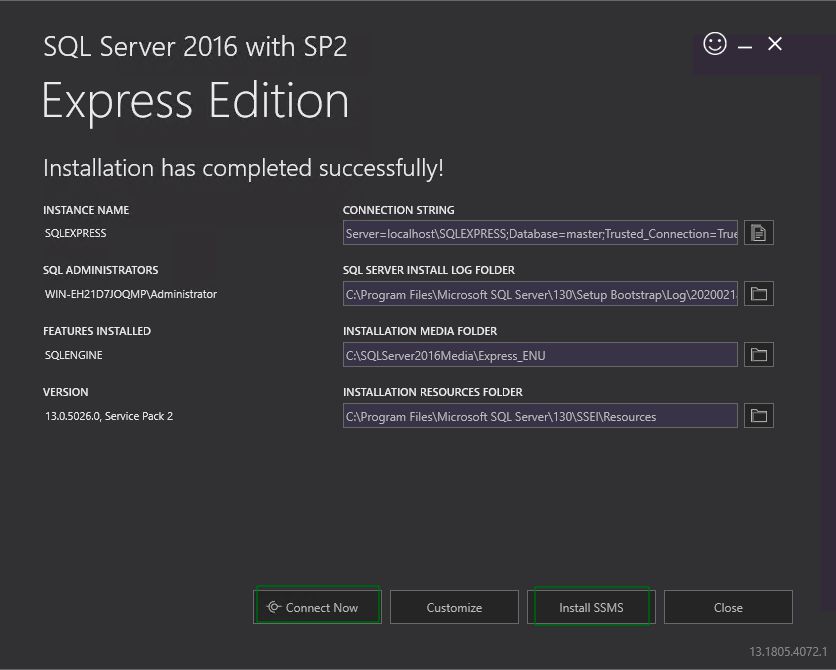Click the SQL SERVER INSTALL LOG FOLDER label
The image size is (836, 670).
pos(429,270)
